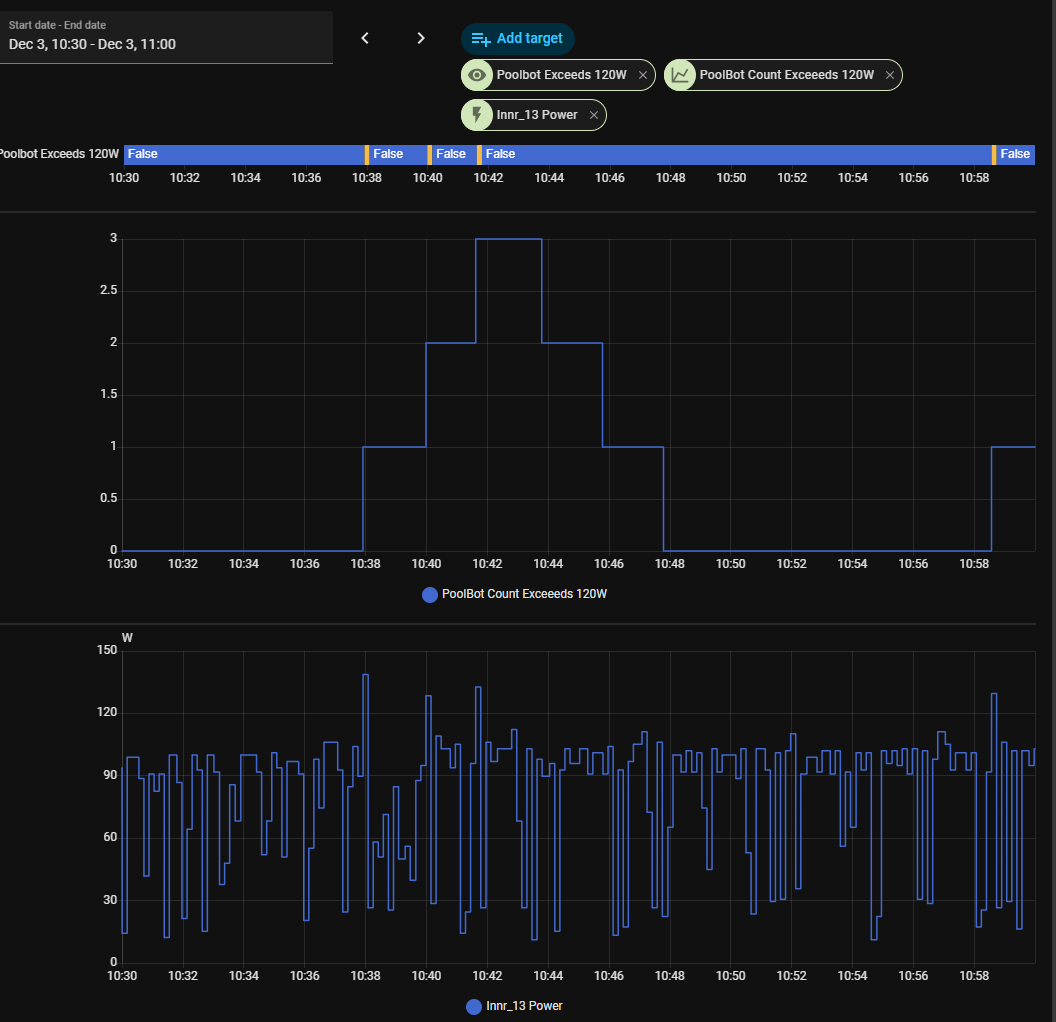Toggle PoolBot Count Exceeeds 120W legend series

click(x=523, y=594)
